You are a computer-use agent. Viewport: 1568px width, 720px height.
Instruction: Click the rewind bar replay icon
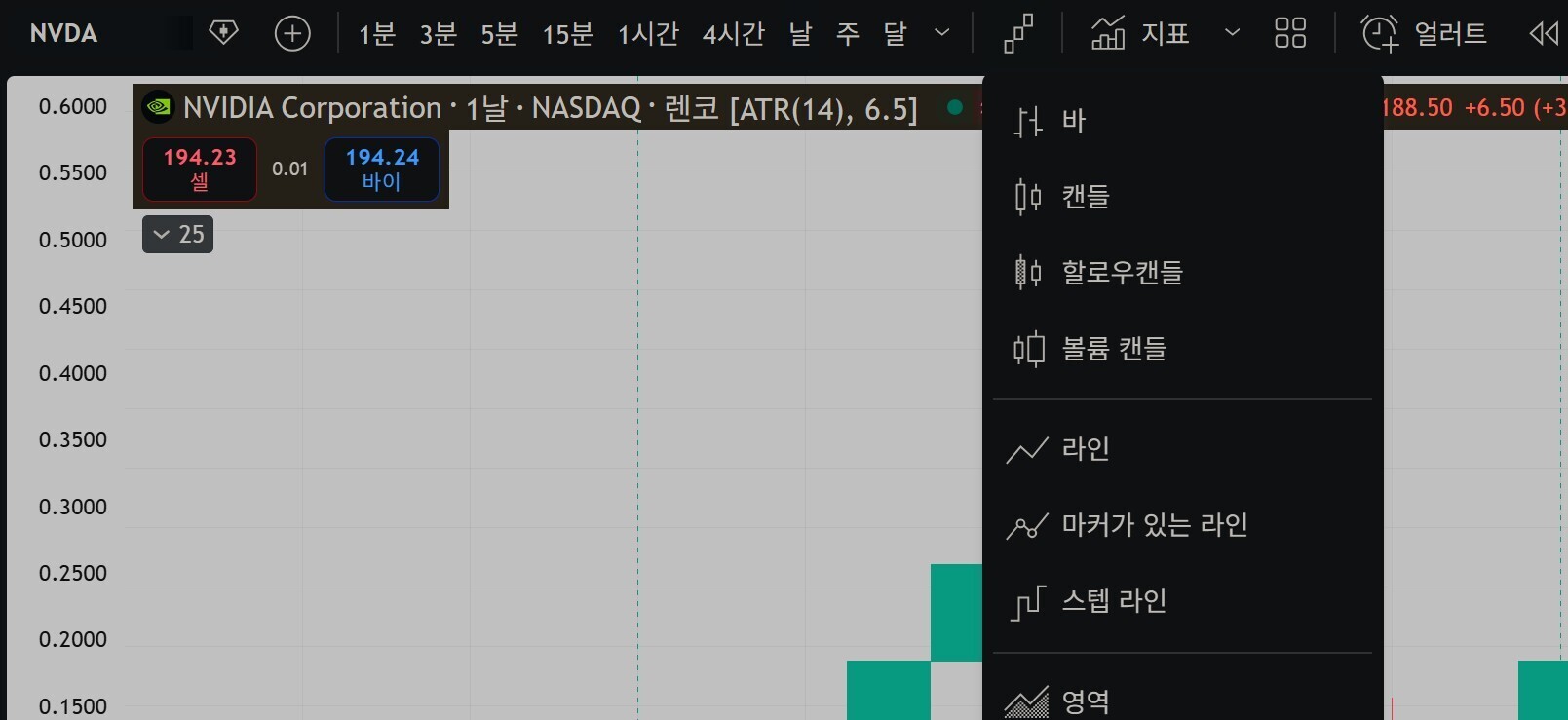1544,33
